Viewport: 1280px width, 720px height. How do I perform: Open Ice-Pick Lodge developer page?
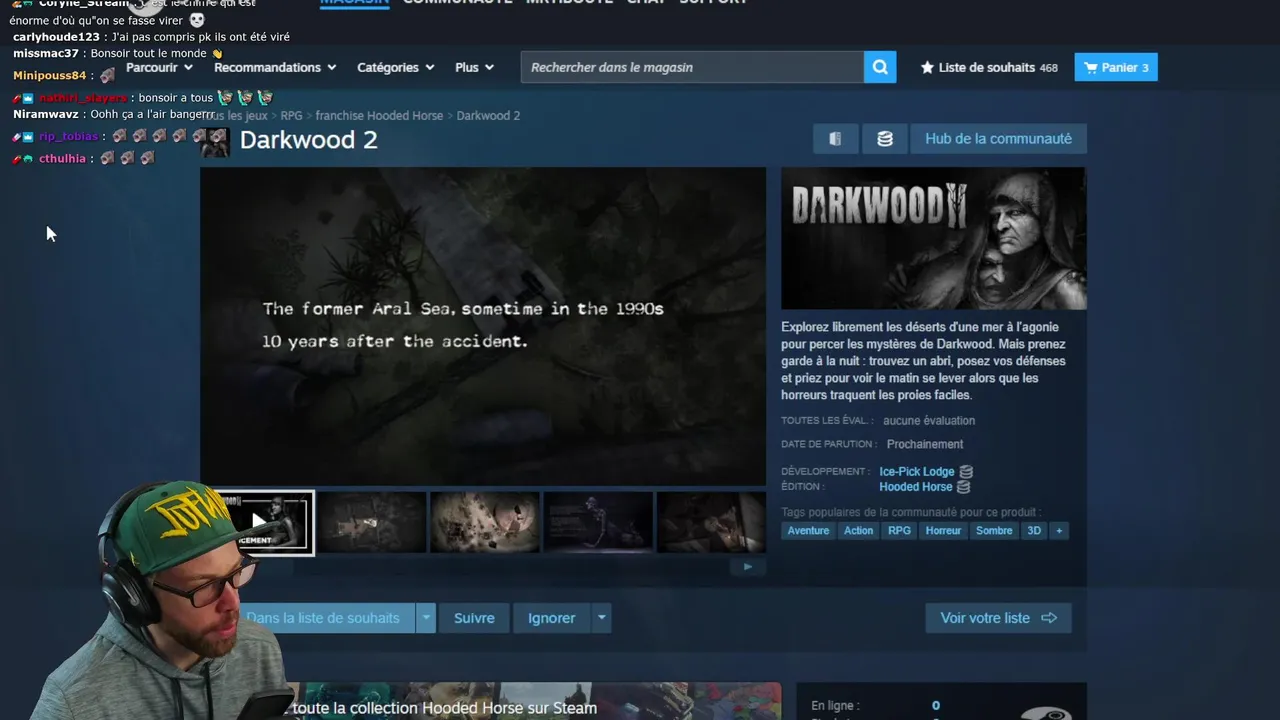[917, 472]
